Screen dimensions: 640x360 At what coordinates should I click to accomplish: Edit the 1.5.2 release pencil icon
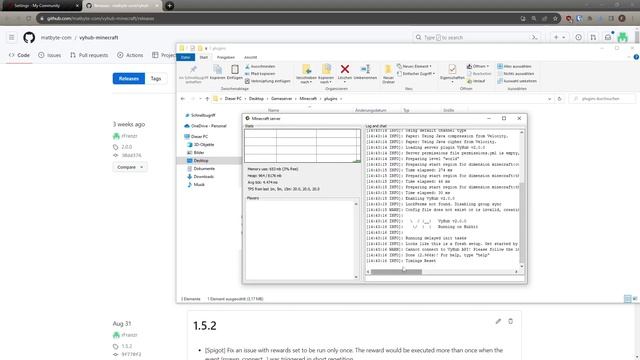click(498, 321)
